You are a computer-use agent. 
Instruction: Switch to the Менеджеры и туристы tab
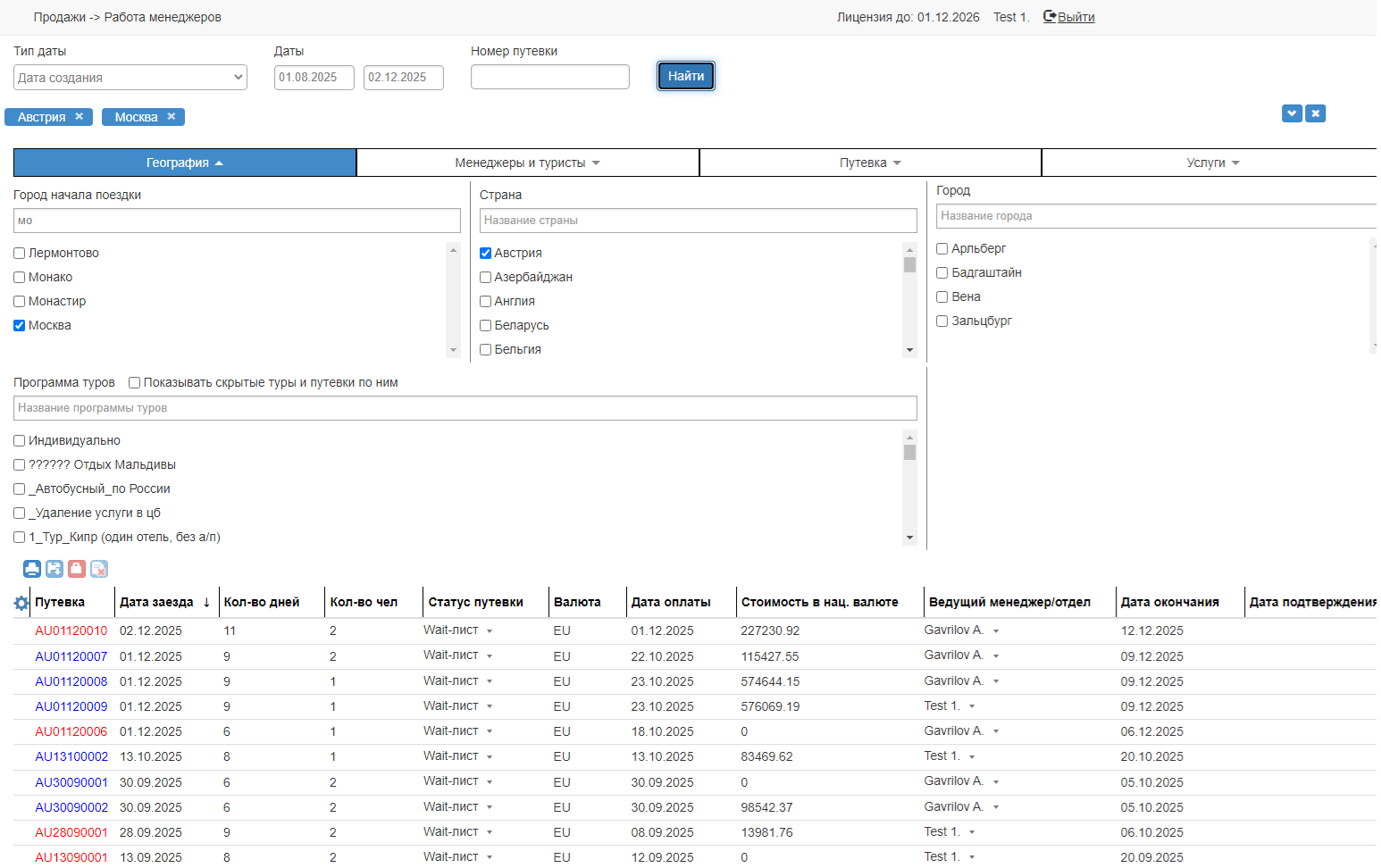pyautogui.click(x=527, y=163)
